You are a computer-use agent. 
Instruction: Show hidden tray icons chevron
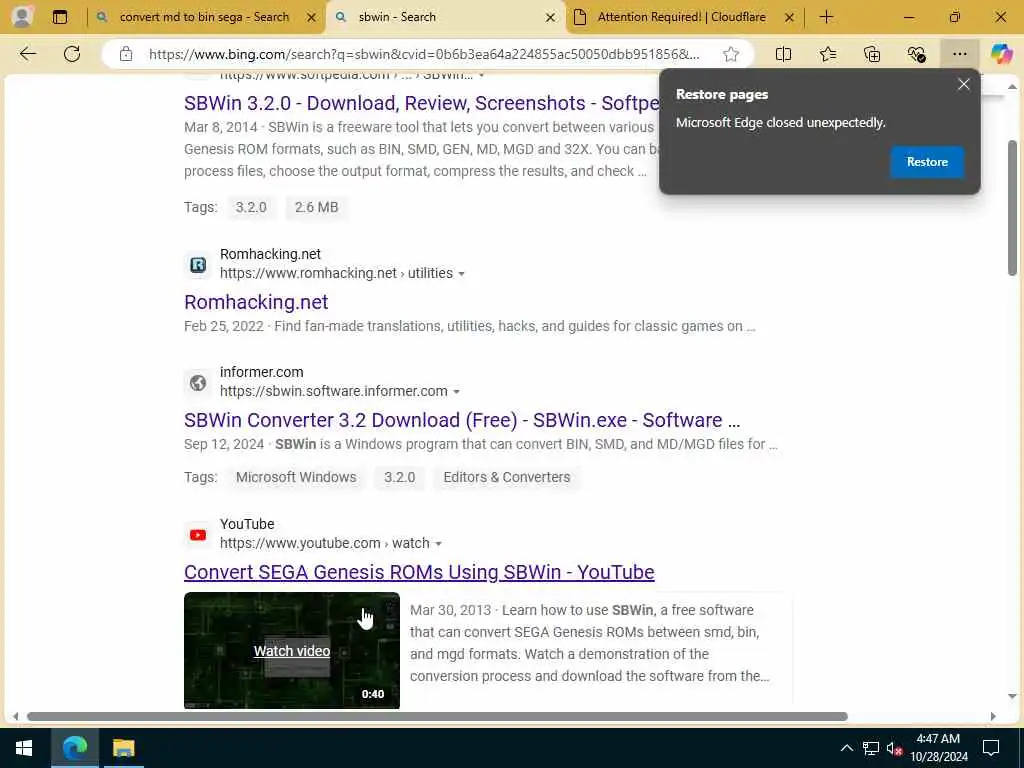(846, 748)
